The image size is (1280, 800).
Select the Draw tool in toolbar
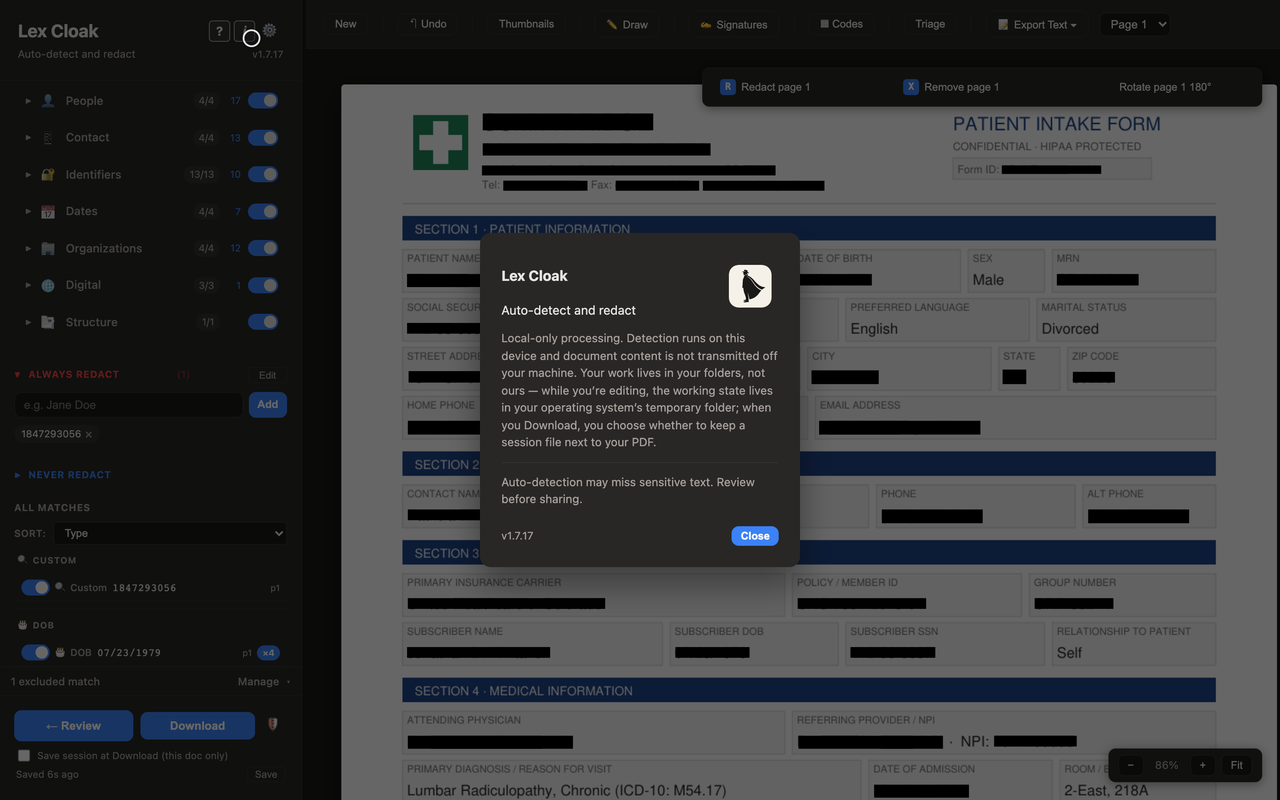627,25
